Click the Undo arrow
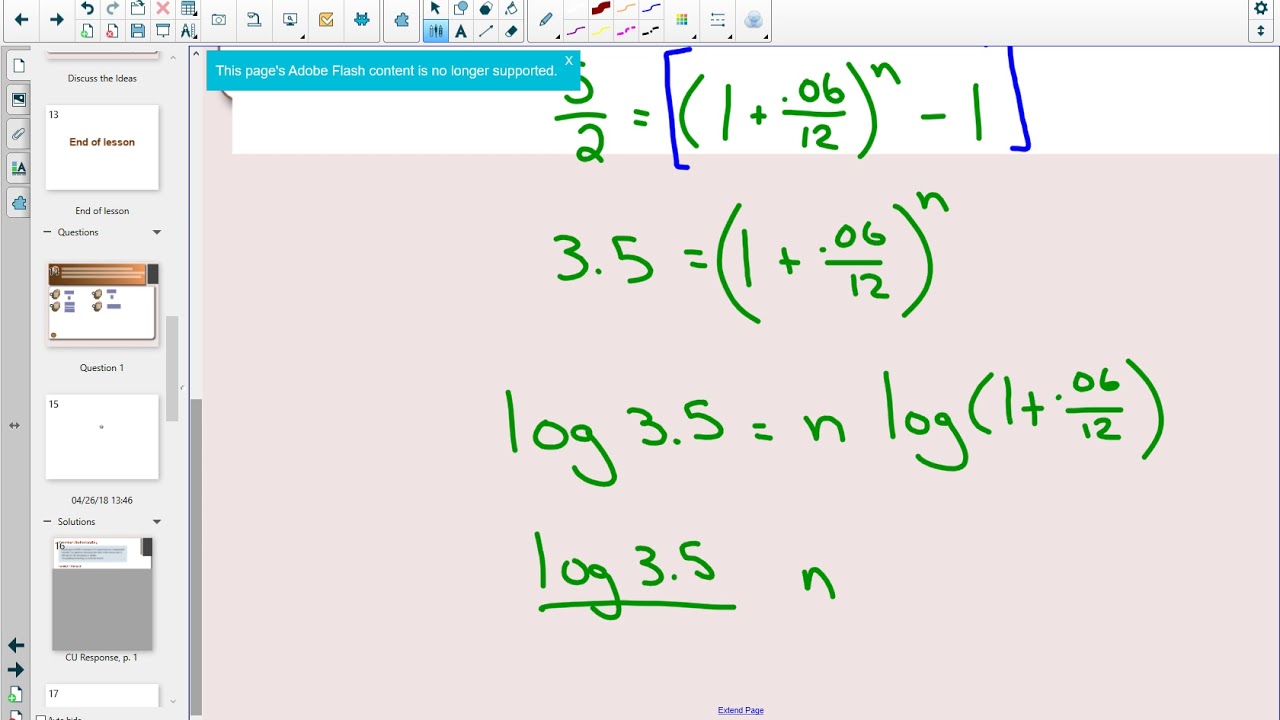Viewport: 1280px width, 720px height. pyautogui.click(x=87, y=9)
